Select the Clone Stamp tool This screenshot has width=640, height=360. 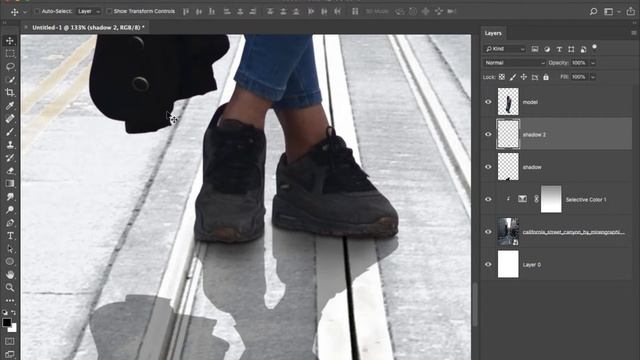[10, 145]
